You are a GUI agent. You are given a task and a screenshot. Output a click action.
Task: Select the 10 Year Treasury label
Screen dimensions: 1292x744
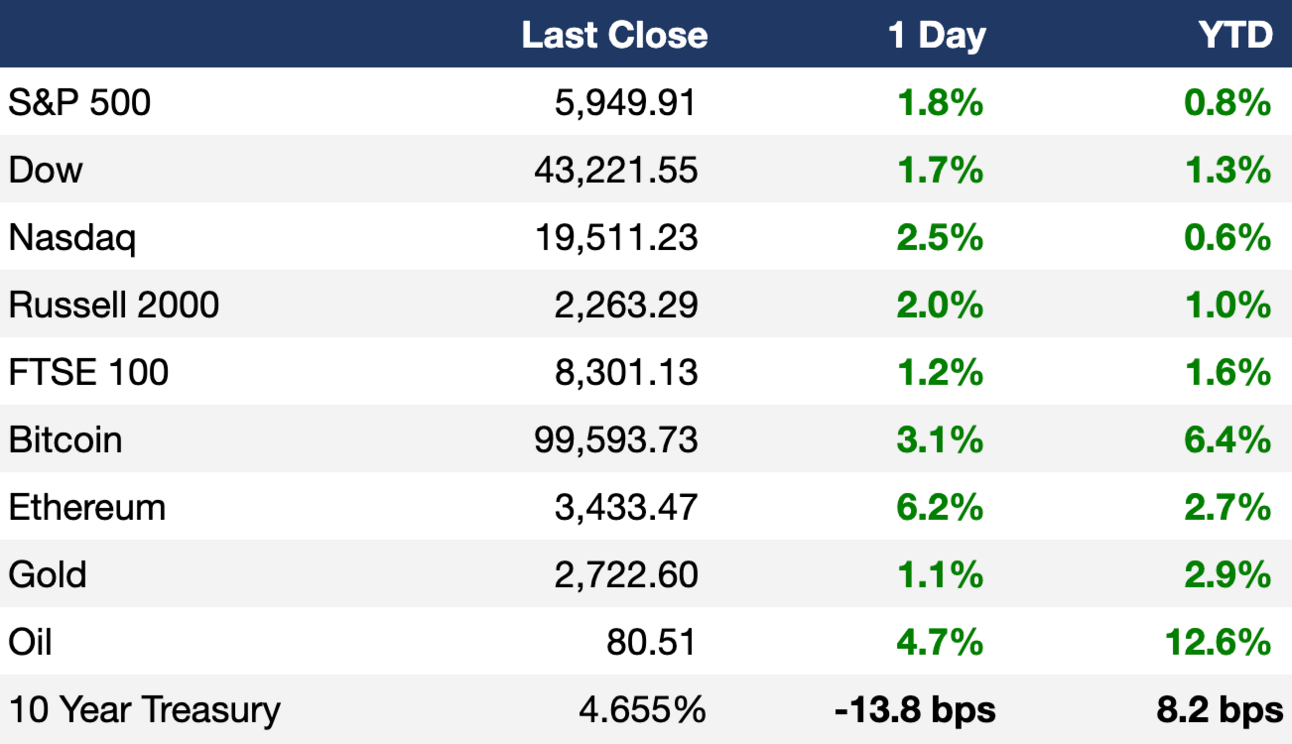coord(145,710)
